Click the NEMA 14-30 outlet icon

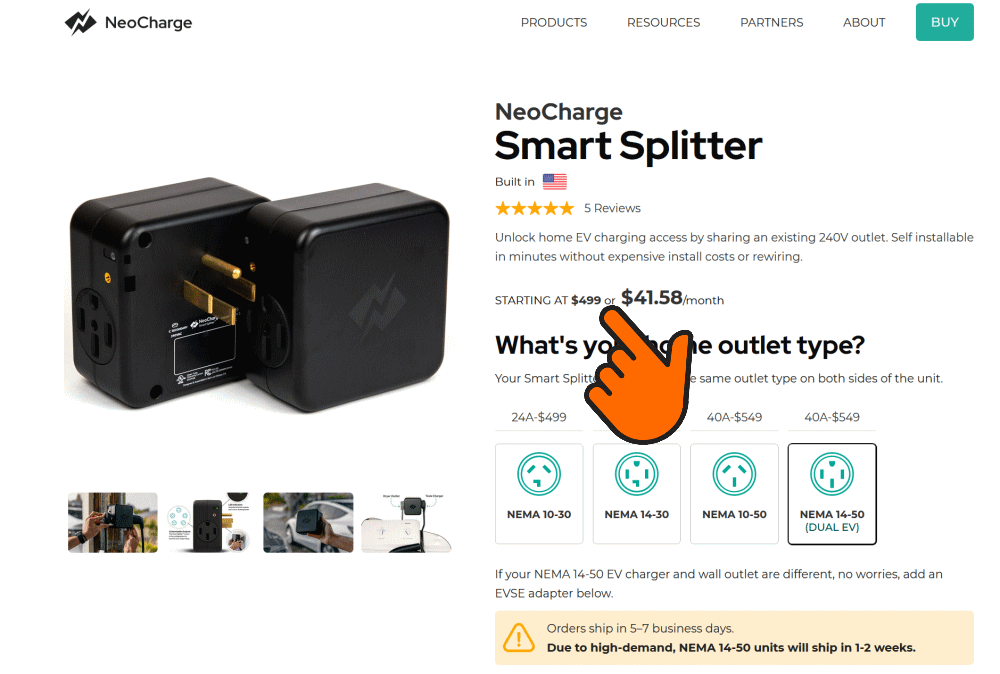636,474
